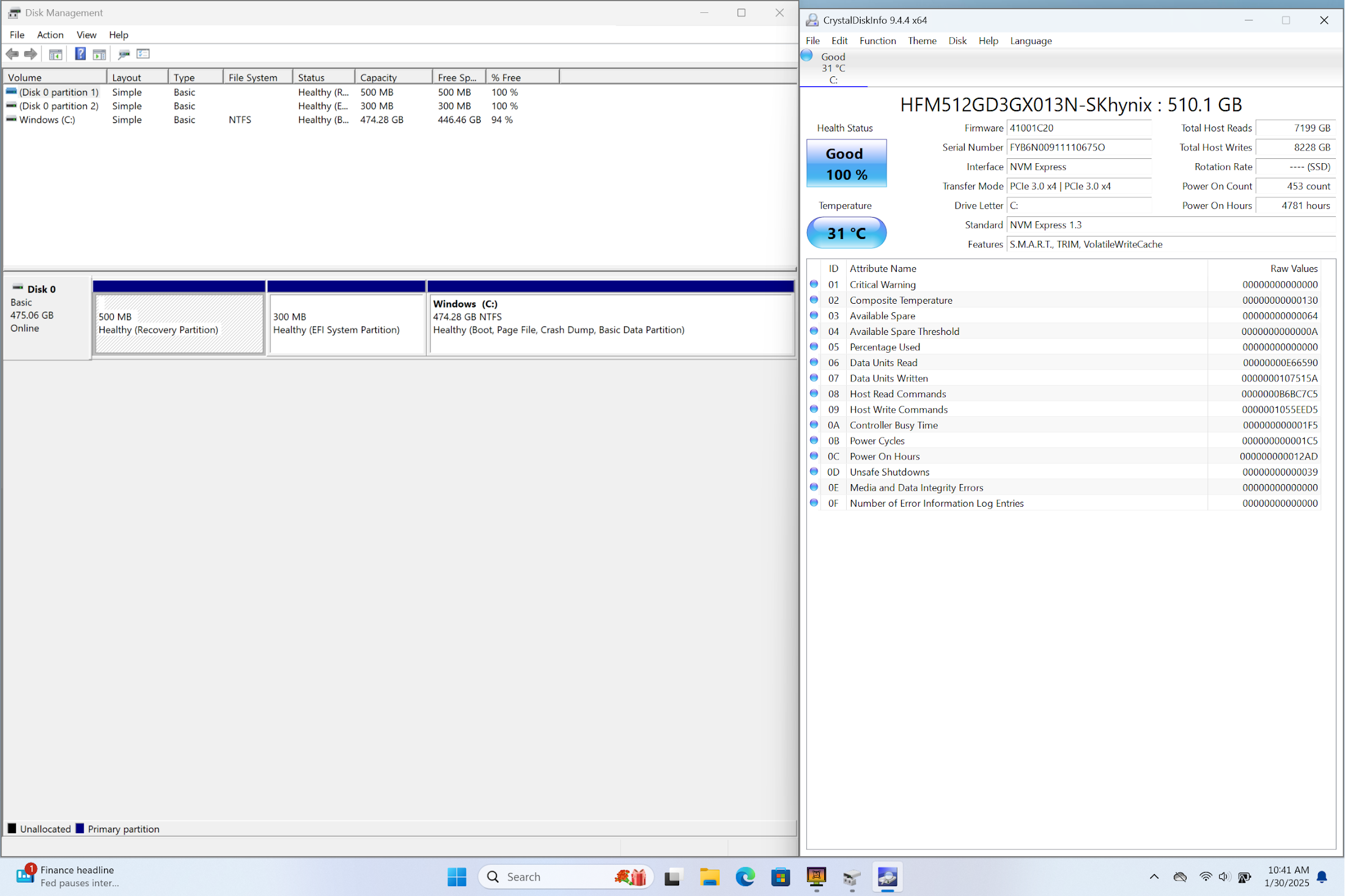Open the Action menu in Disk Management

50,35
